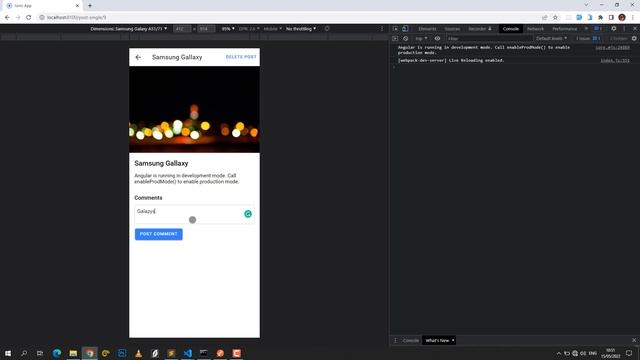The width and height of the screenshot is (640, 360).
Task: Edit the device width field
Action: (x=182, y=29)
